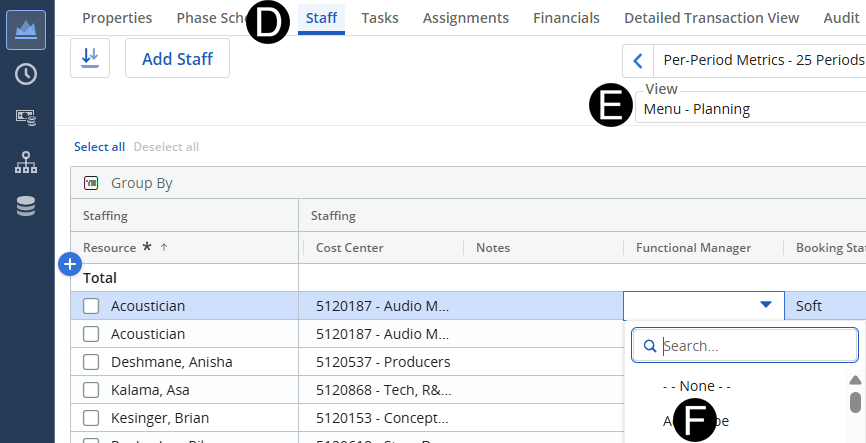
Task: Click the Search field in dropdown
Action: tap(755, 346)
